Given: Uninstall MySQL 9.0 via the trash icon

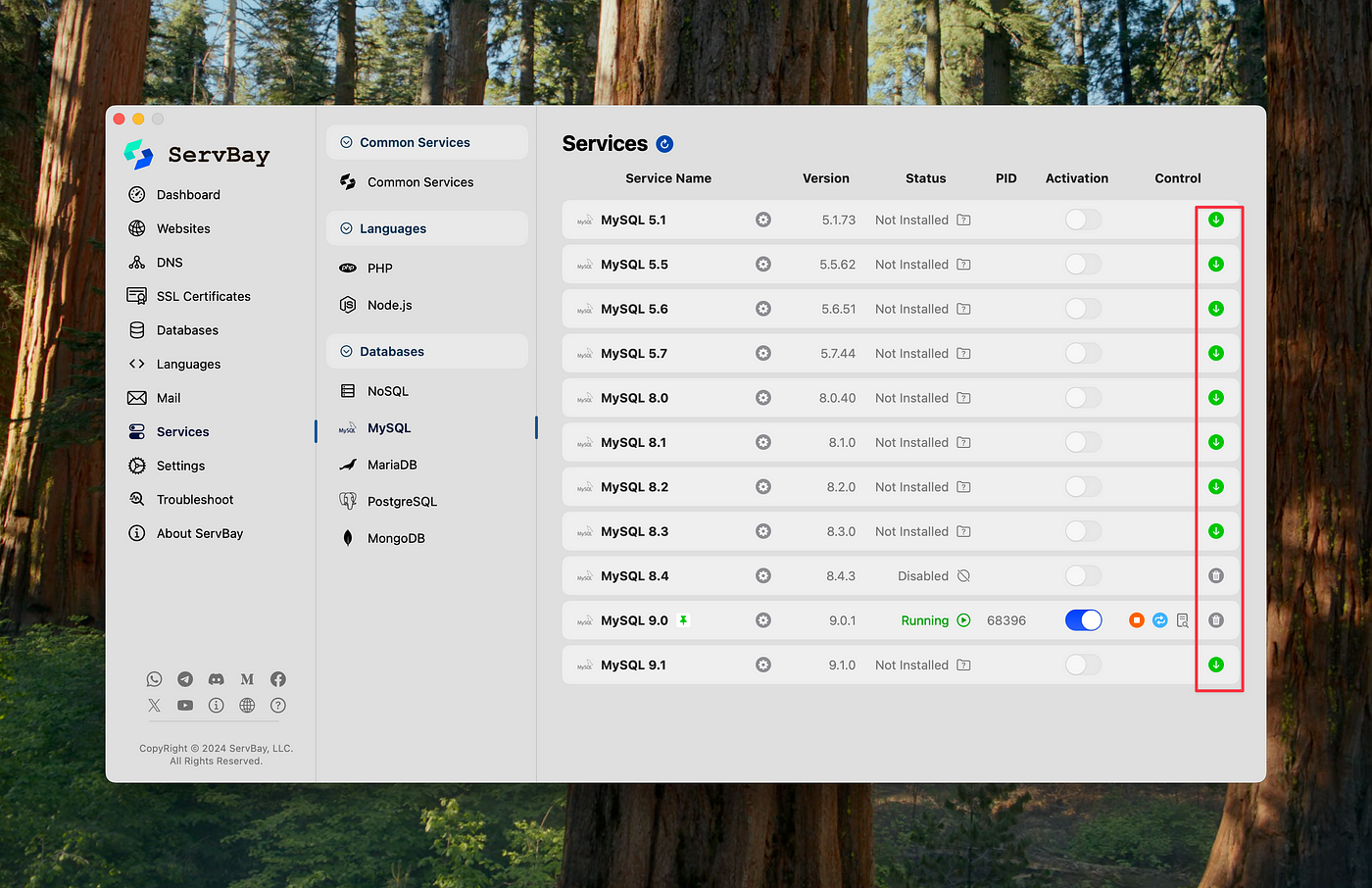Looking at the screenshot, I should point(1216,620).
